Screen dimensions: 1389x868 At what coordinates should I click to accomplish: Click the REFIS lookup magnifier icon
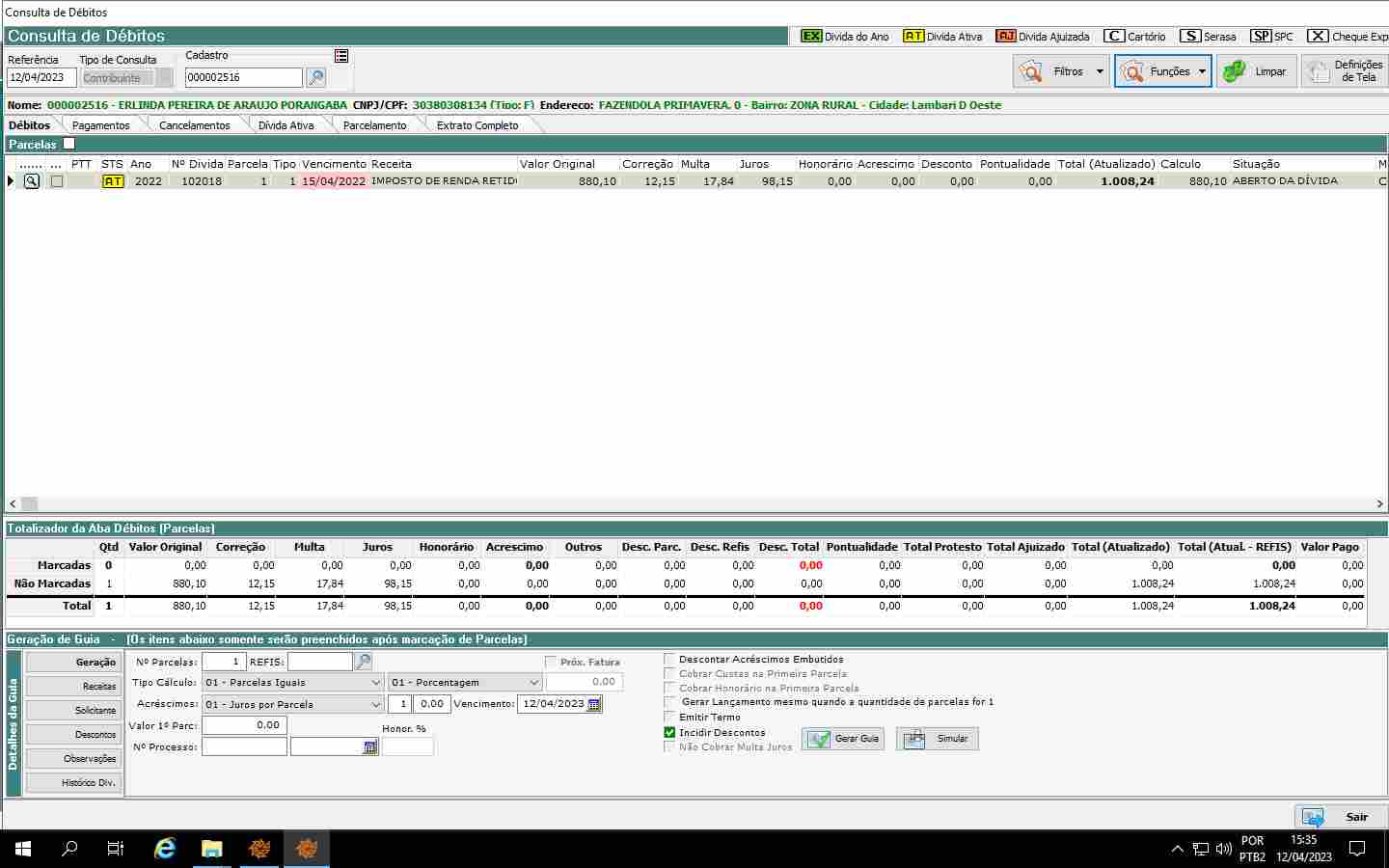(364, 662)
